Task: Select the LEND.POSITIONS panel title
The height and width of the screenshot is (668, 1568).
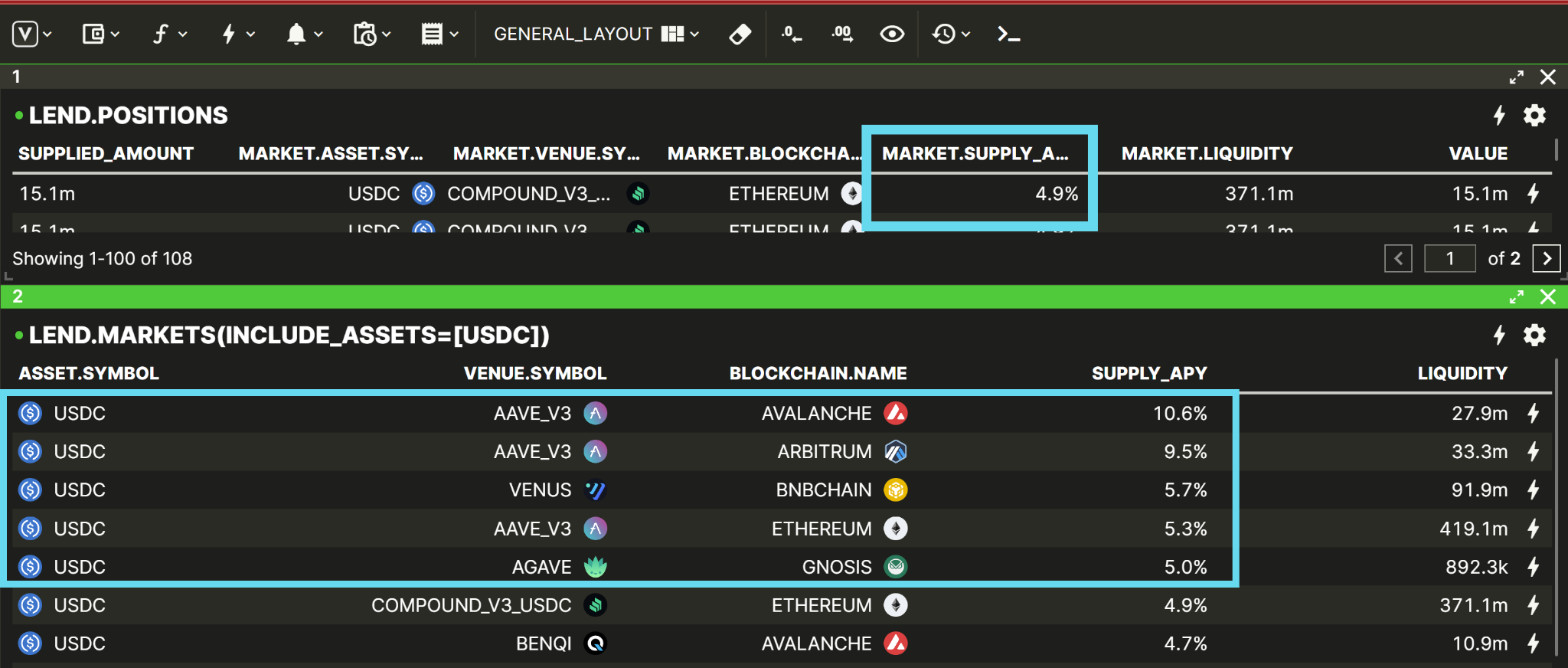Action: point(128,116)
